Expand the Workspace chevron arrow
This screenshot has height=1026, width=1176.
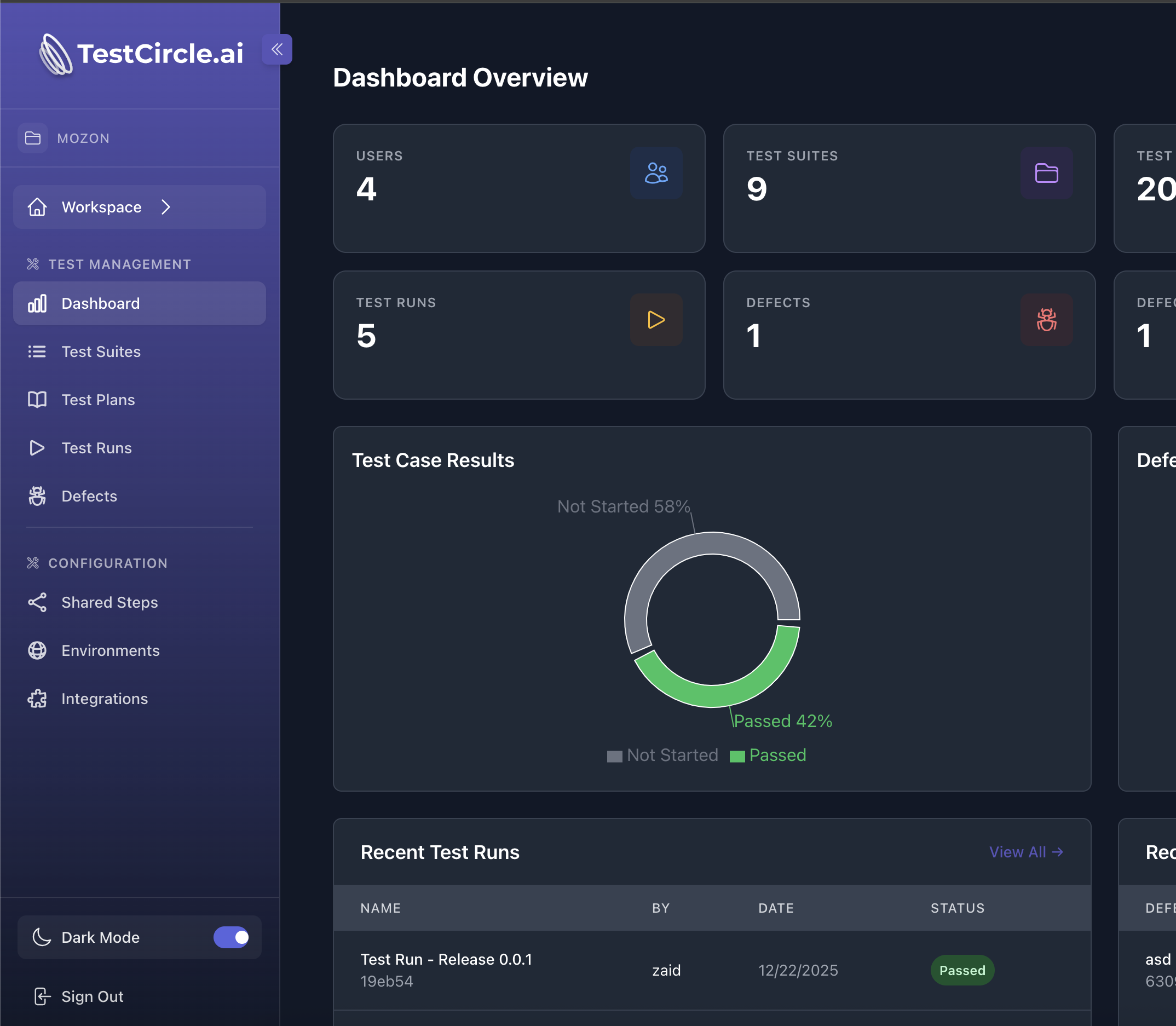pos(165,207)
